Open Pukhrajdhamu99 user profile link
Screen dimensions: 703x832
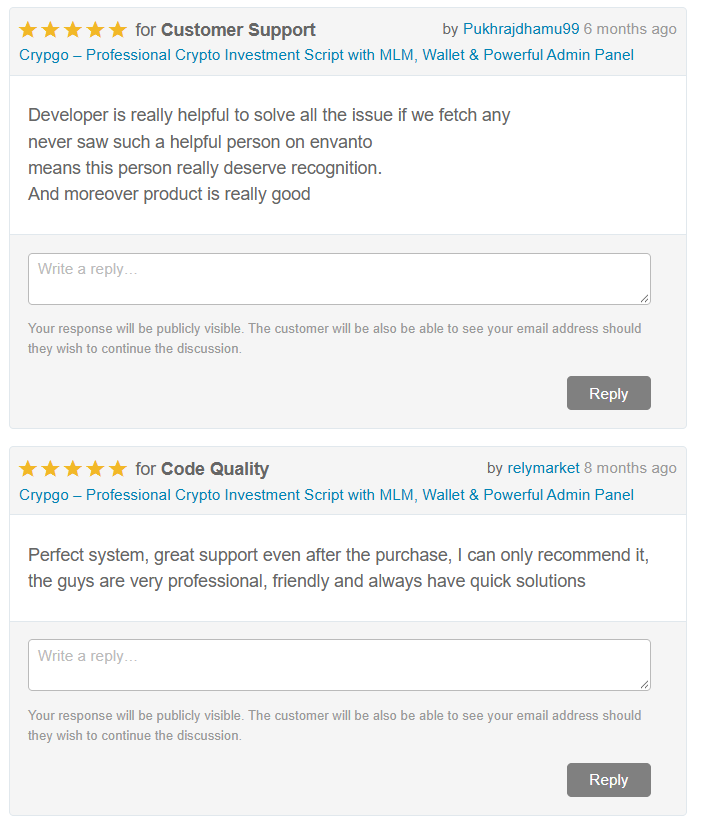pos(521,29)
